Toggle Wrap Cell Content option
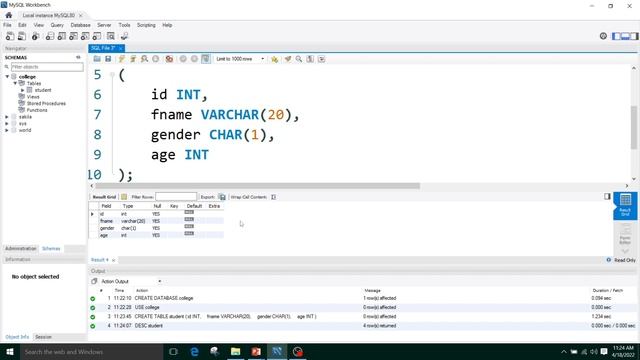Screen dimensions: 640x360 pyautogui.click(x=273, y=197)
